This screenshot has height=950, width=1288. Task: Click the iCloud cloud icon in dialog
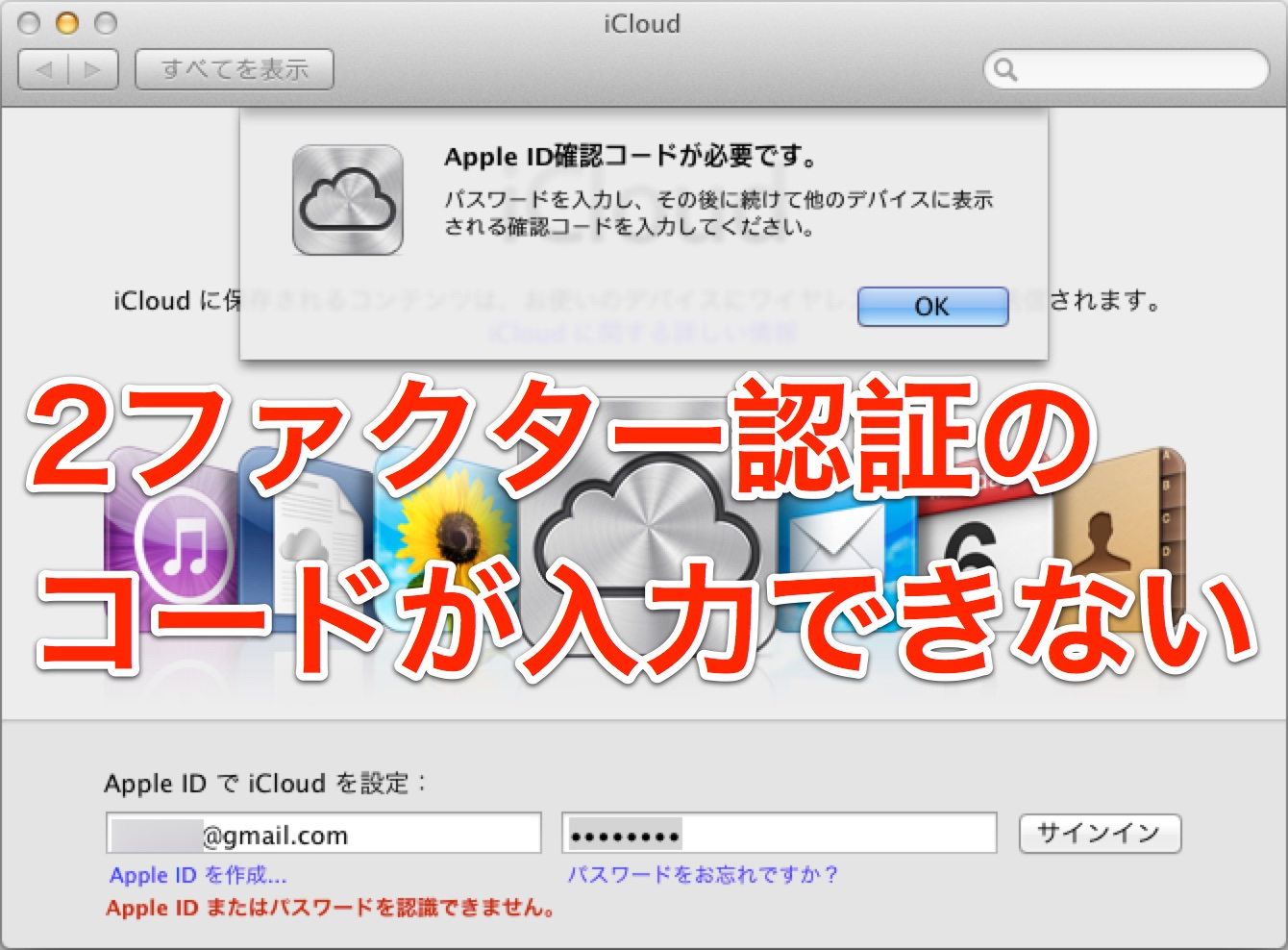(348, 200)
